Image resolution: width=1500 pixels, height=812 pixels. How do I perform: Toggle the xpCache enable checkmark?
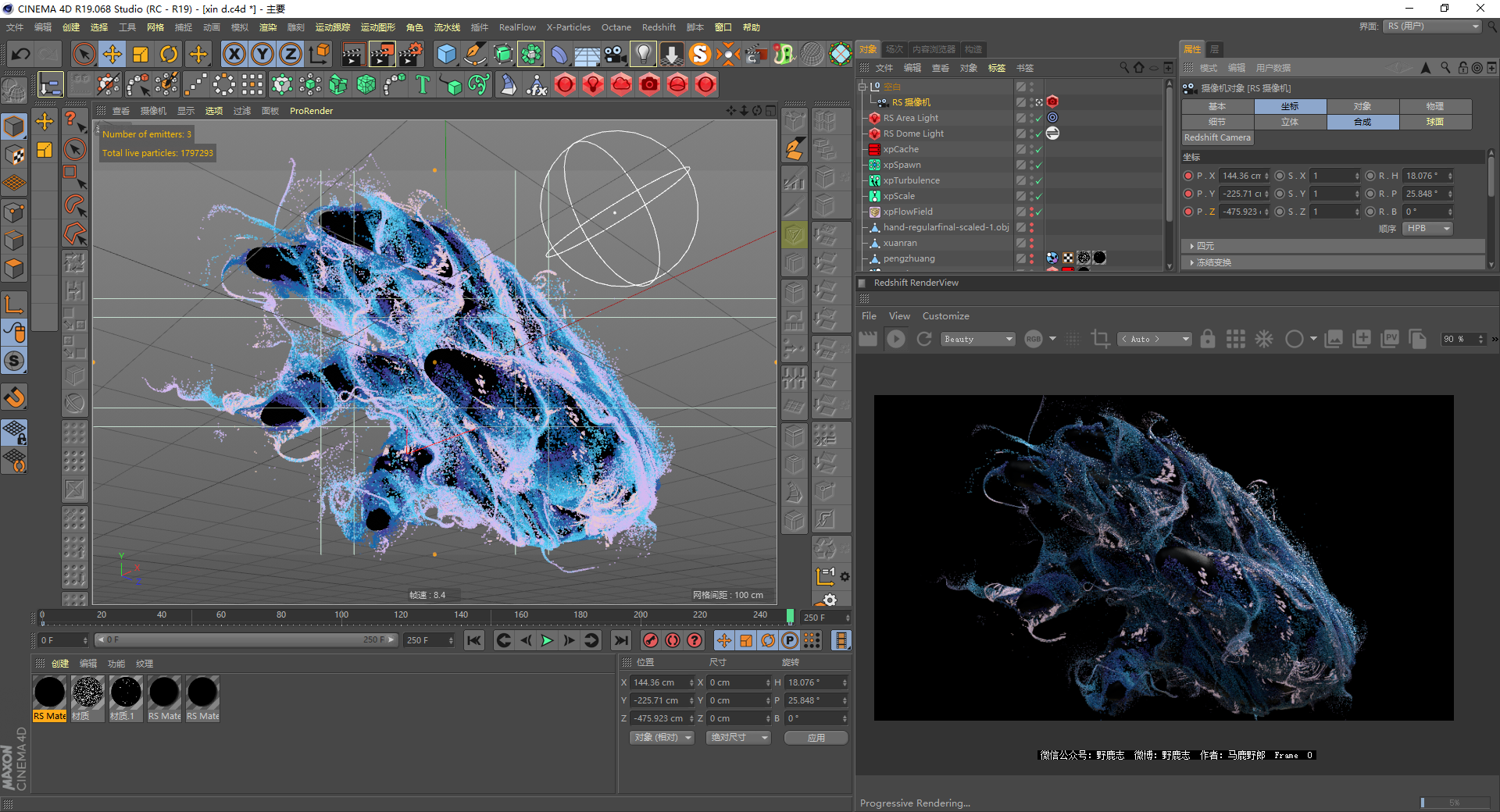(1038, 149)
